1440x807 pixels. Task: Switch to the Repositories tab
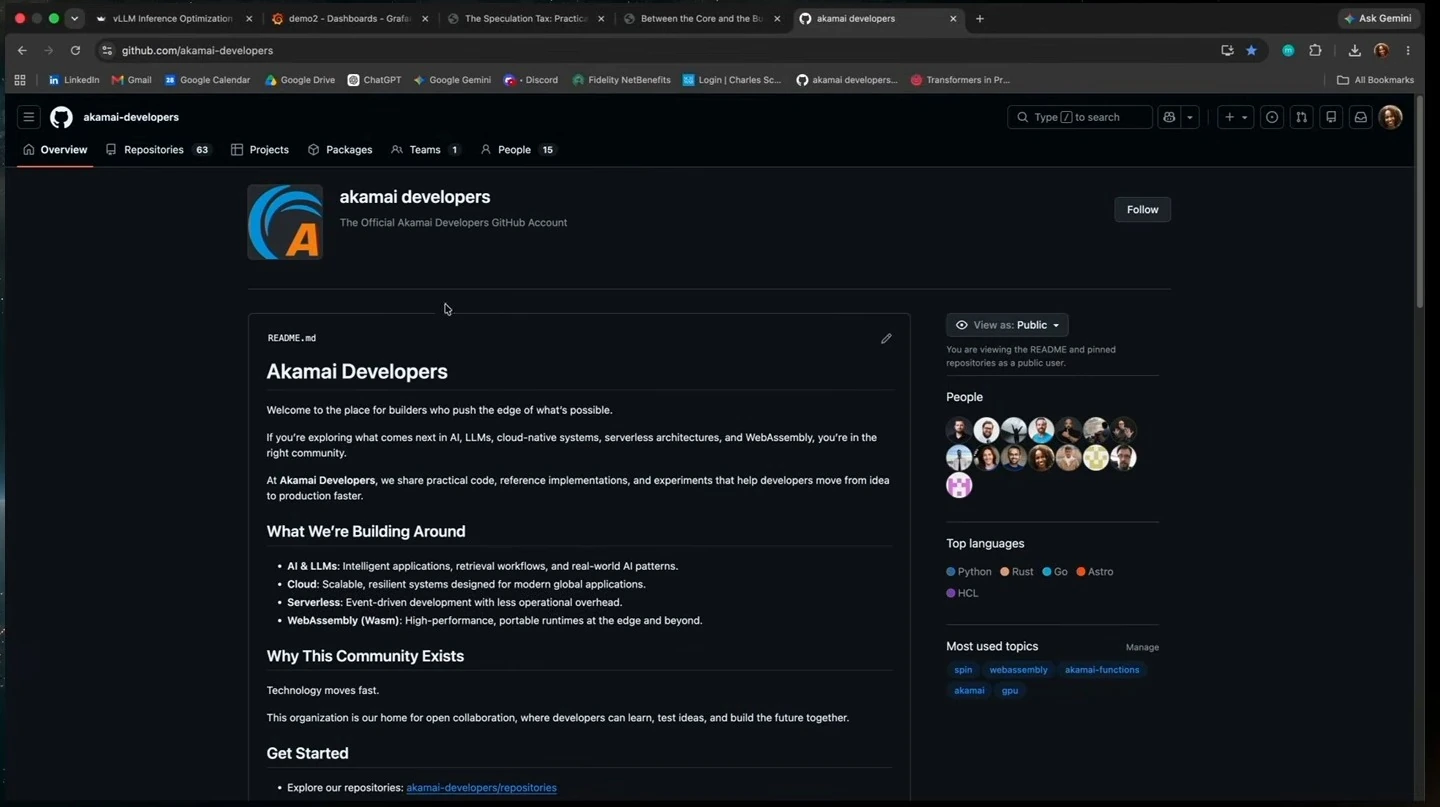tap(158, 150)
